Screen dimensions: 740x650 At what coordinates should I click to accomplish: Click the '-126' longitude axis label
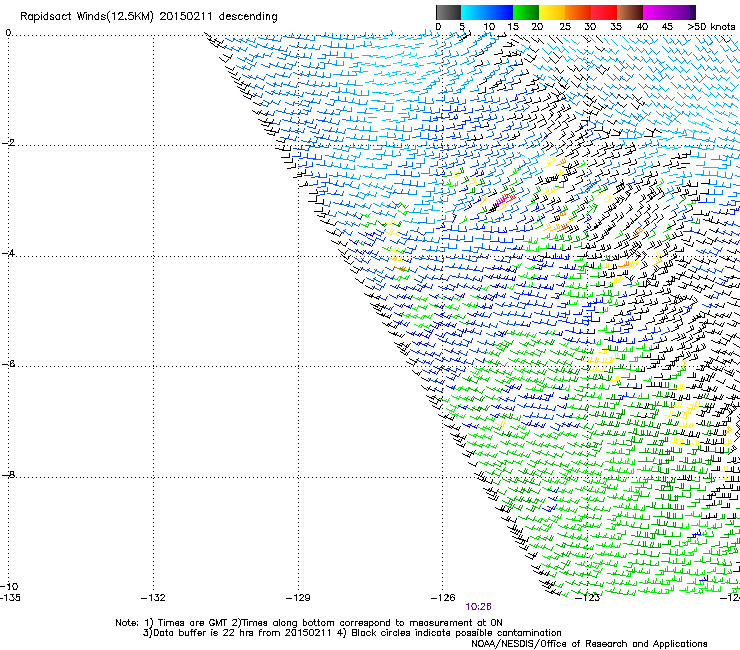443,598
